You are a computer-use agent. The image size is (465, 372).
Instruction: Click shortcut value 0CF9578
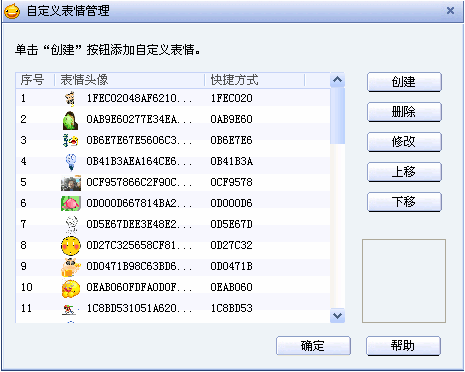(231, 182)
